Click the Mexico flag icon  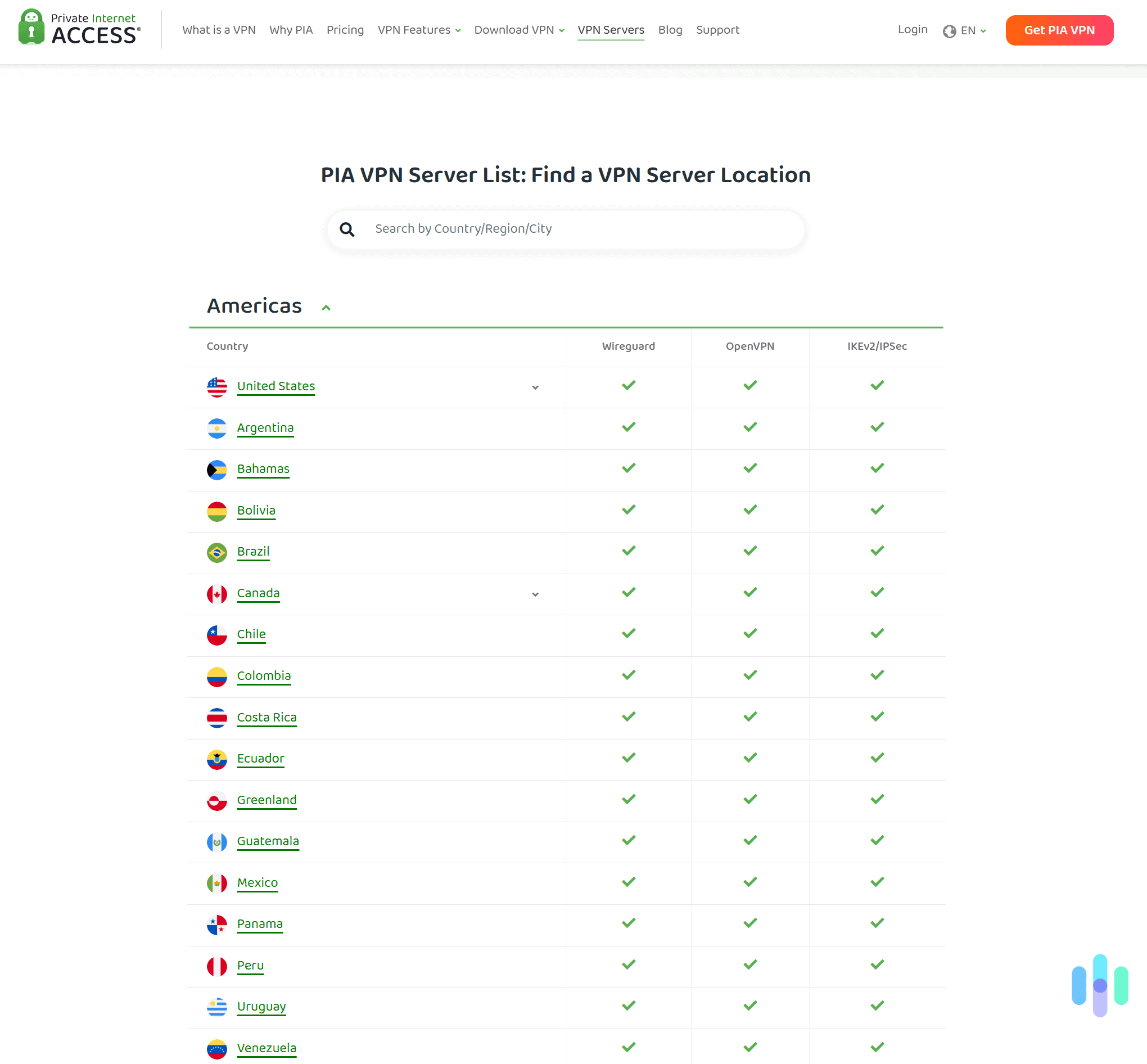tap(217, 883)
